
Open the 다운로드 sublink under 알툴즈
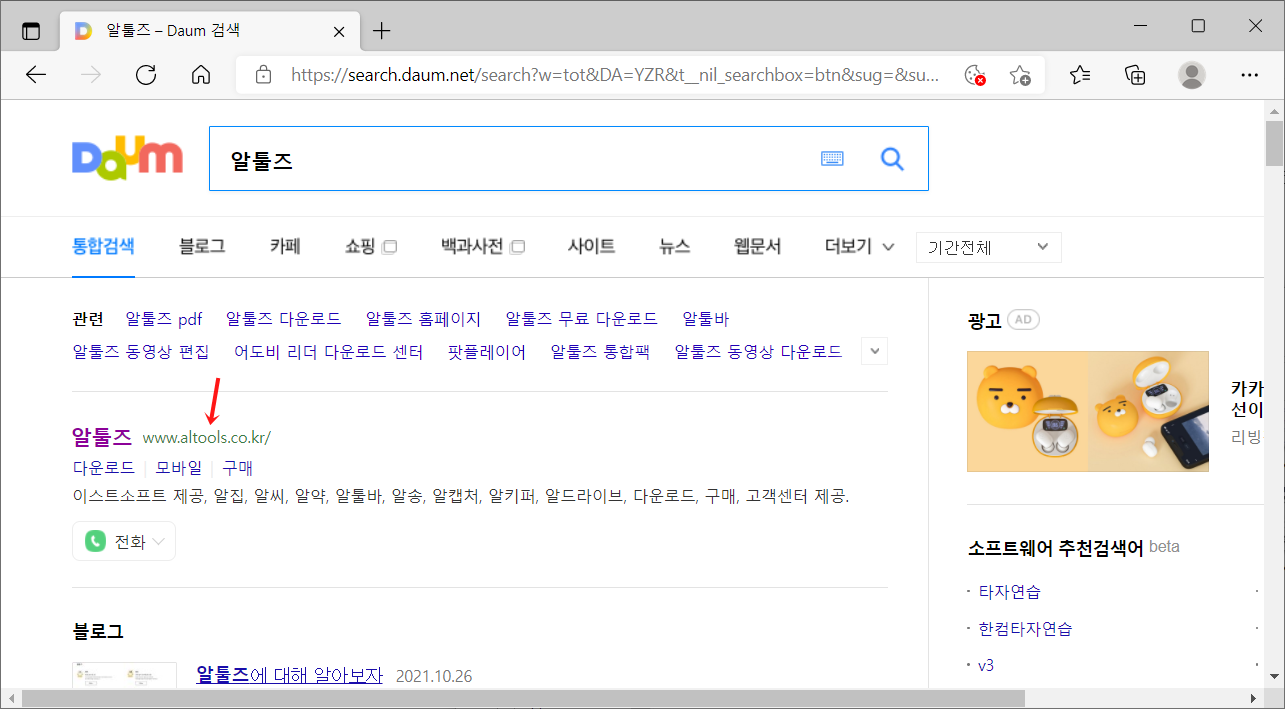click(104, 467)
